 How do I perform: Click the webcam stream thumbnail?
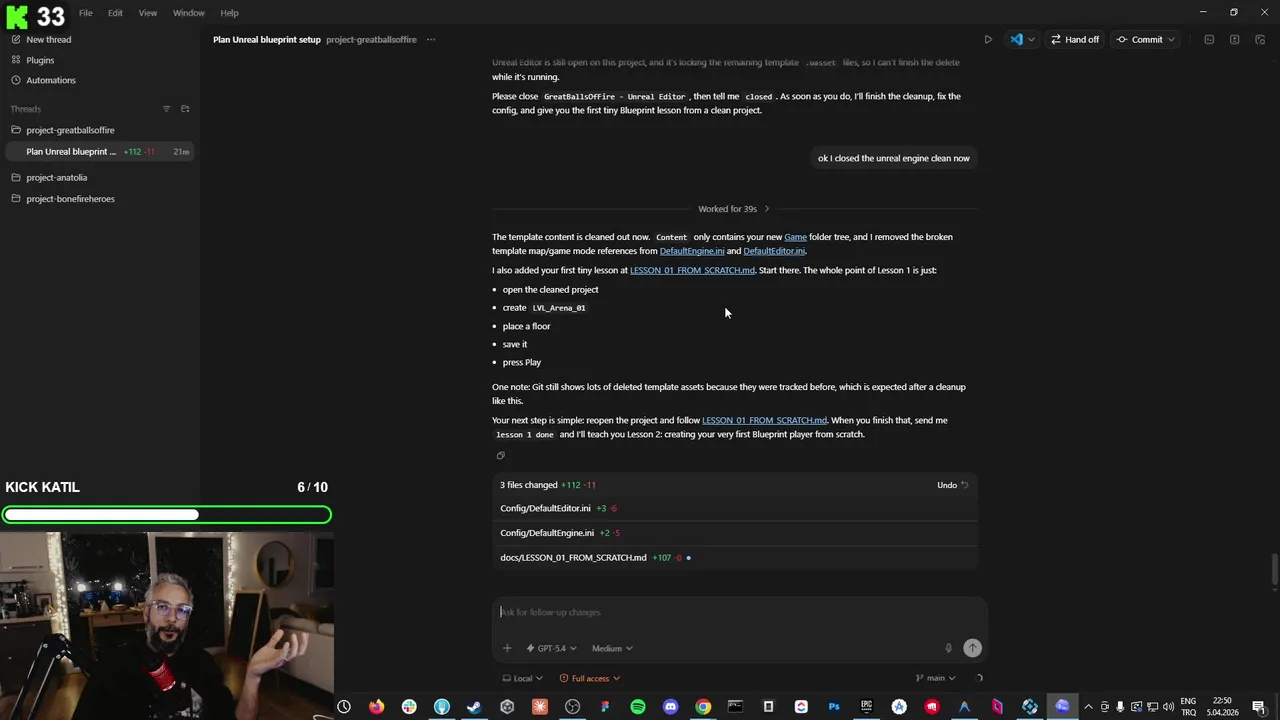(x=167, y=625)
